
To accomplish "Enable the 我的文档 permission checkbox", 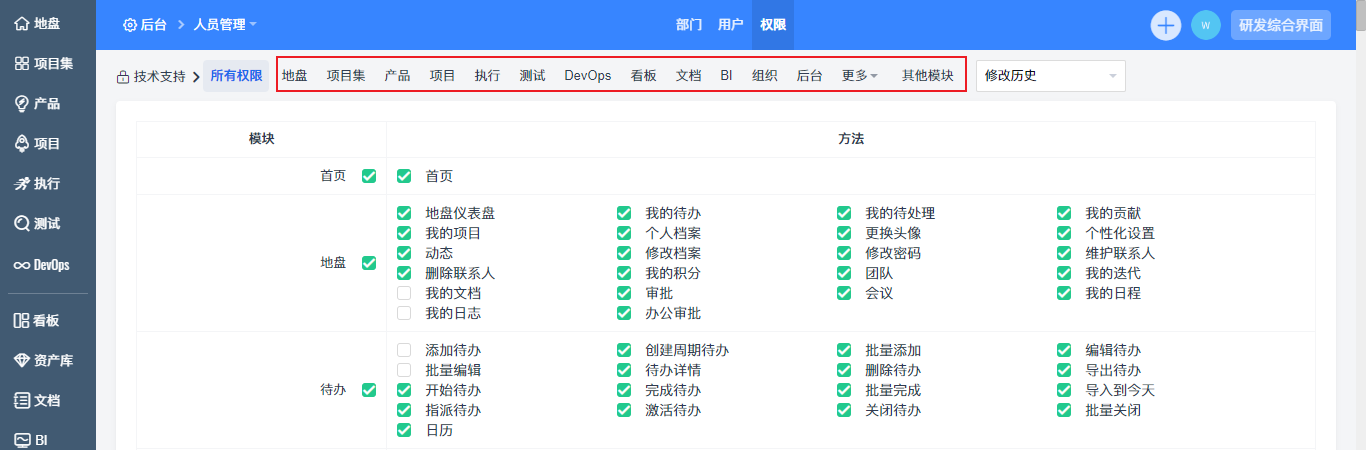I will pyautogui.click(x=404, y=293).
